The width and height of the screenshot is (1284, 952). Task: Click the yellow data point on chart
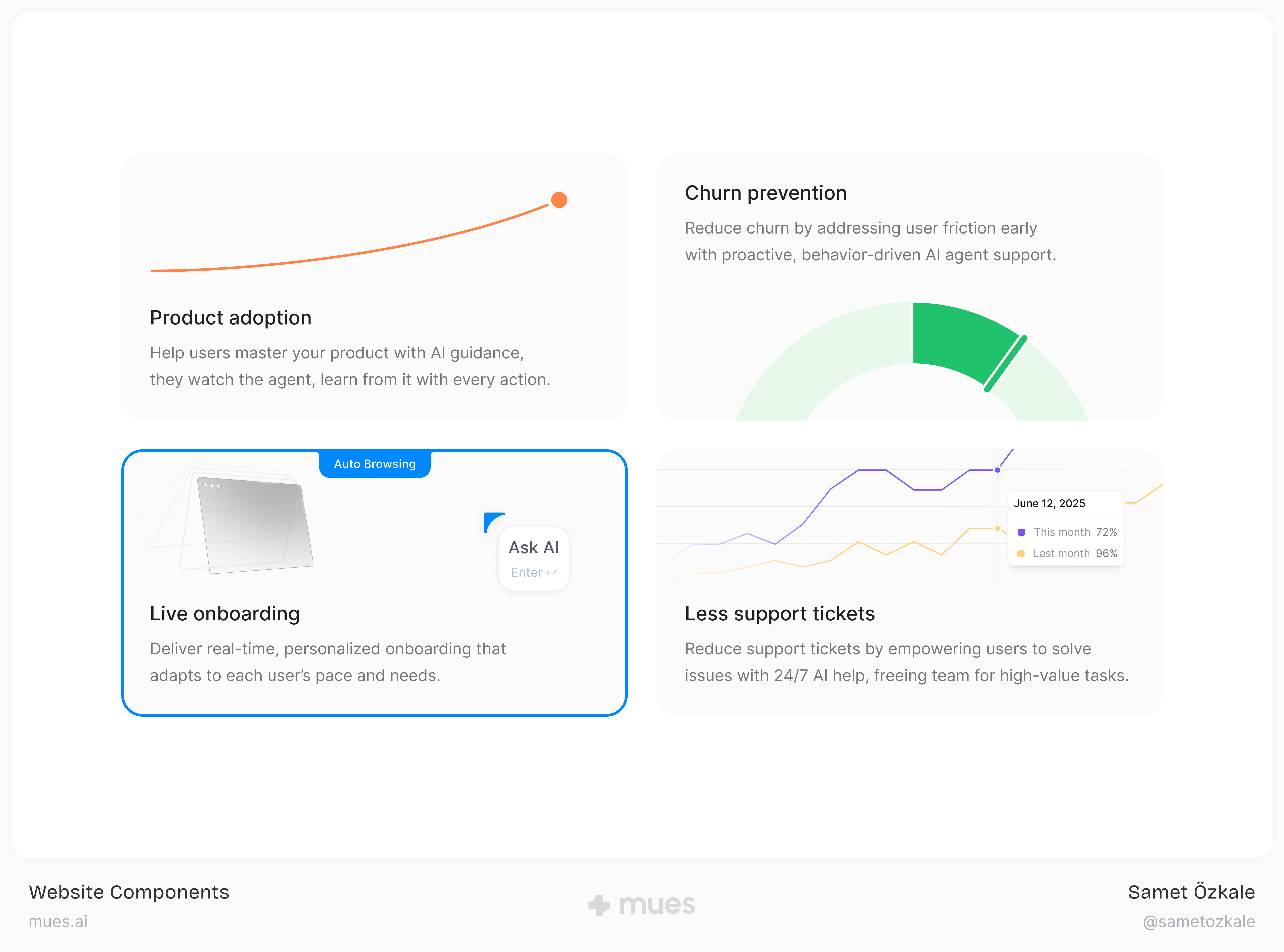coord(998,528)
